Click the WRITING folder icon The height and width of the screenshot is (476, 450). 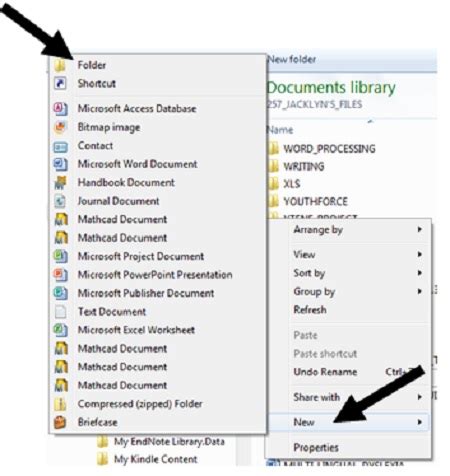coord(274,166)
